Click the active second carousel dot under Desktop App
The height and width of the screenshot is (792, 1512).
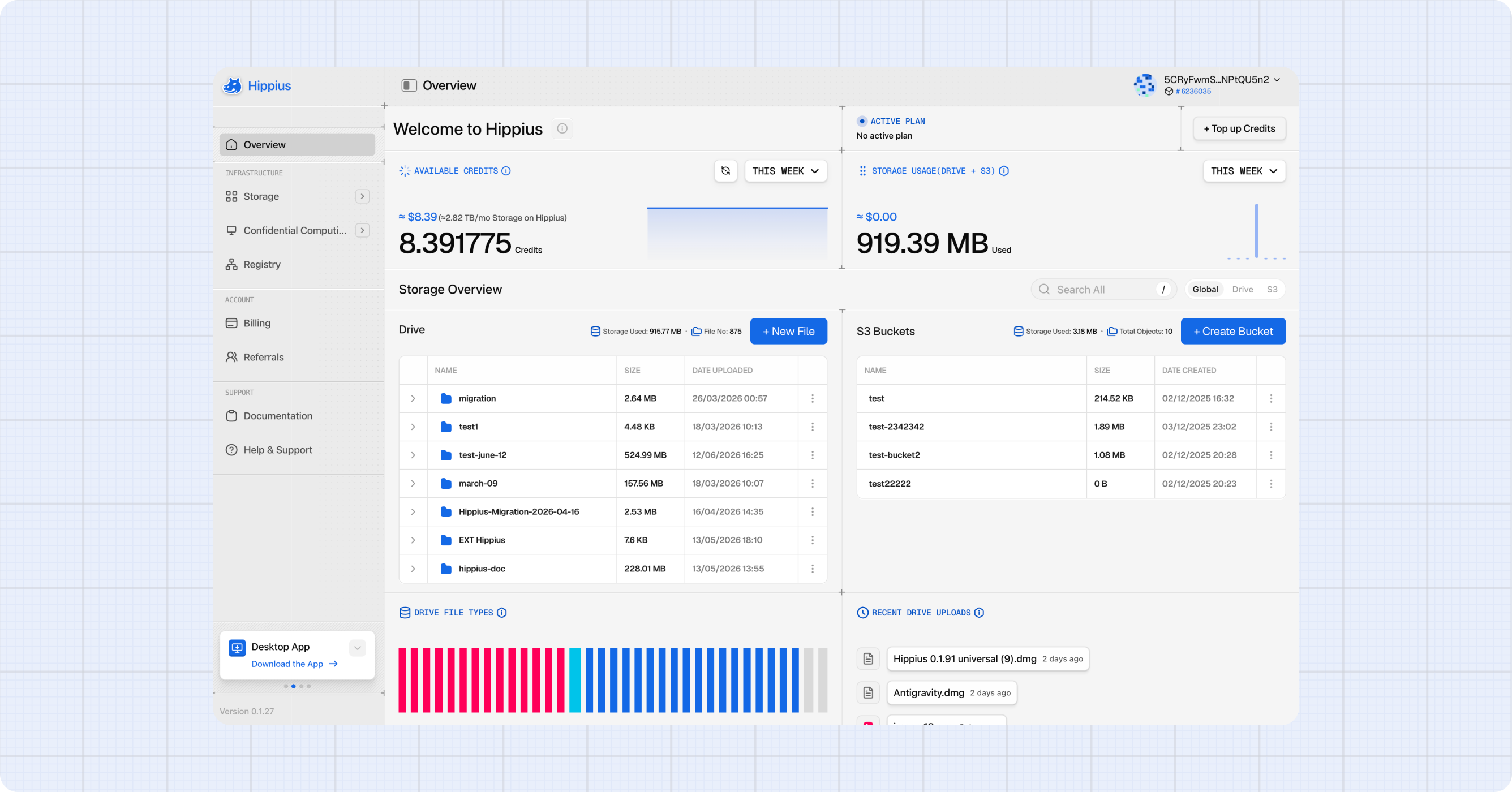[x=294, y=686]
